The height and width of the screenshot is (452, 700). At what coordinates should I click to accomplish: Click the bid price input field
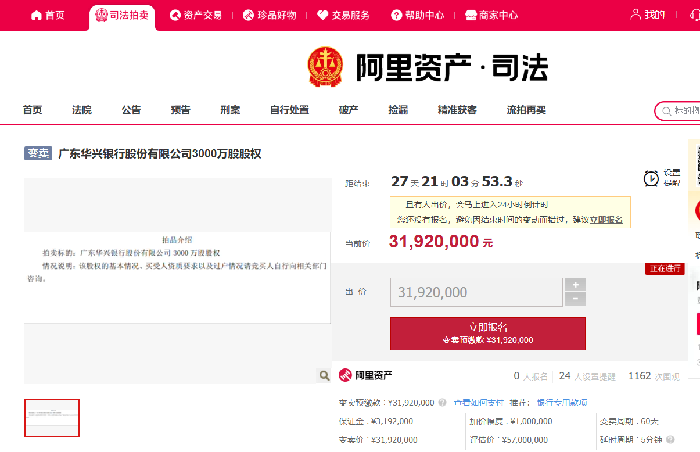click(475, 292)
